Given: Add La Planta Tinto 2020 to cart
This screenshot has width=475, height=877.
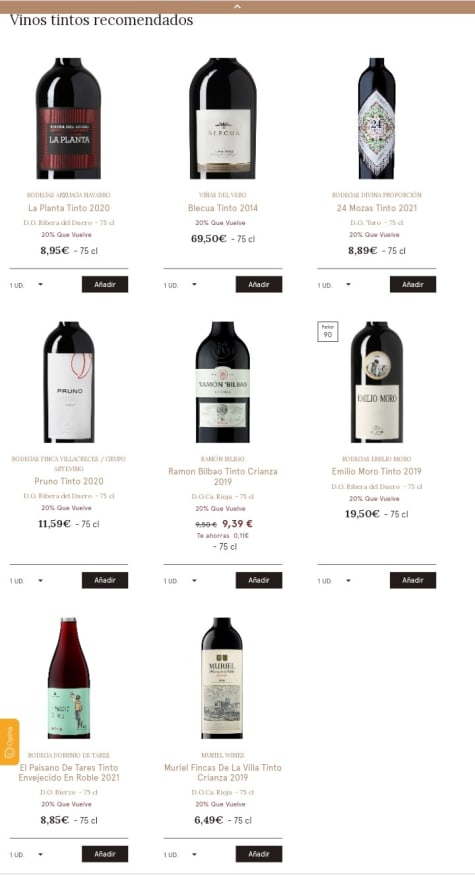Looking at the screenshot, I should pos(105,284).
